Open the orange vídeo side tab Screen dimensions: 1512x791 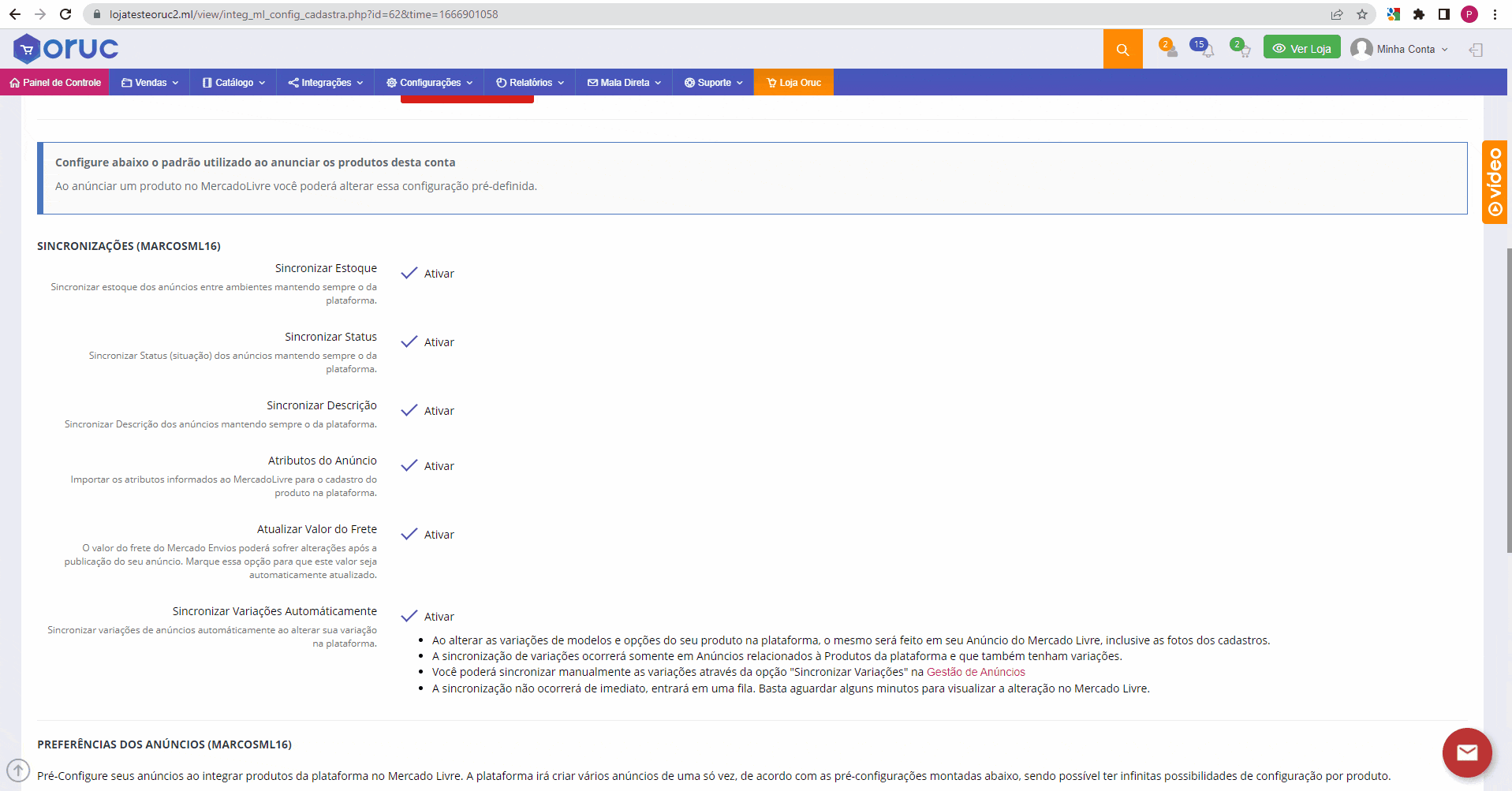tap(1495, 182)
